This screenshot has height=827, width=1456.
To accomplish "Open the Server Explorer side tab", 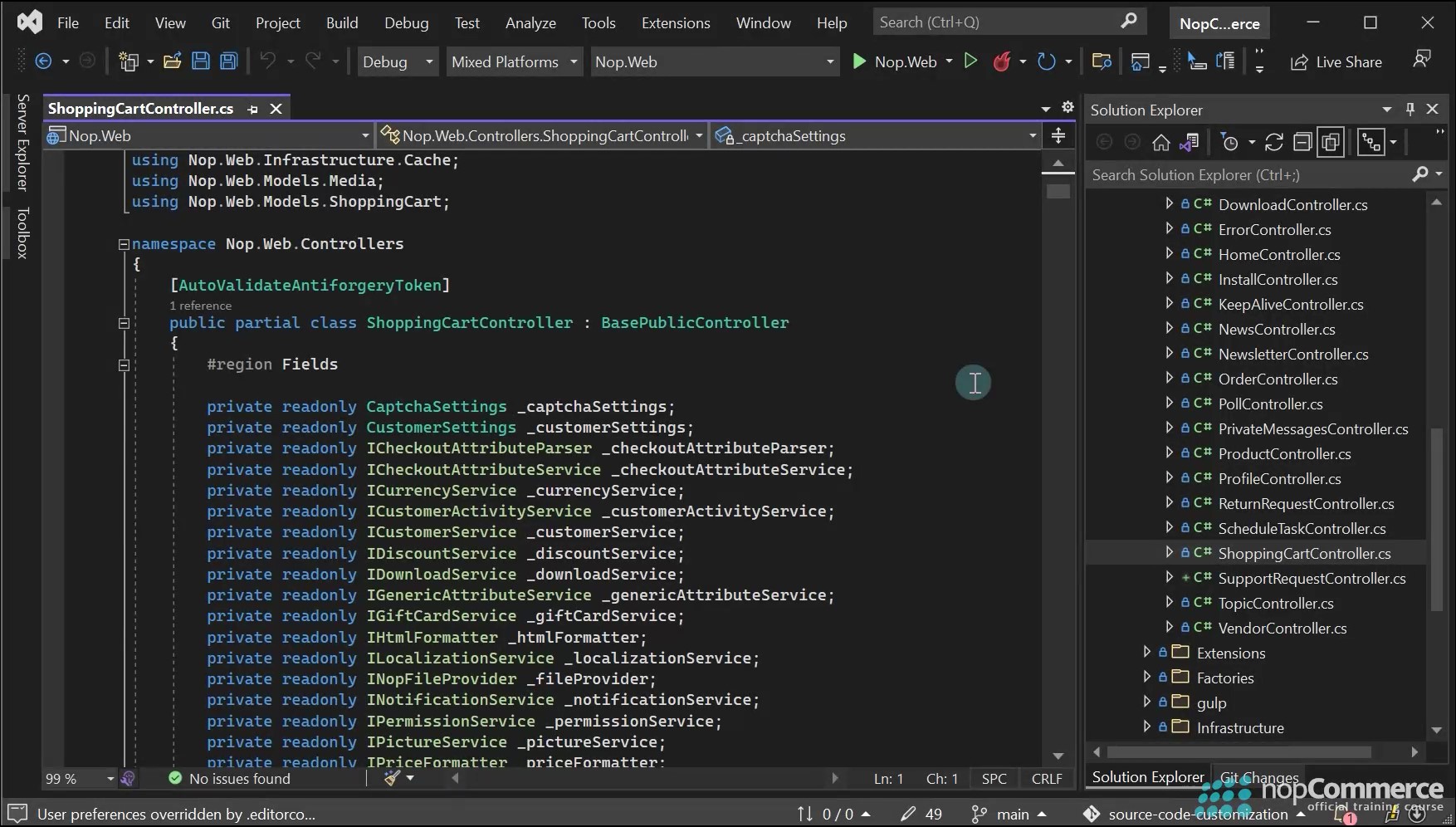I will (22, 142).
